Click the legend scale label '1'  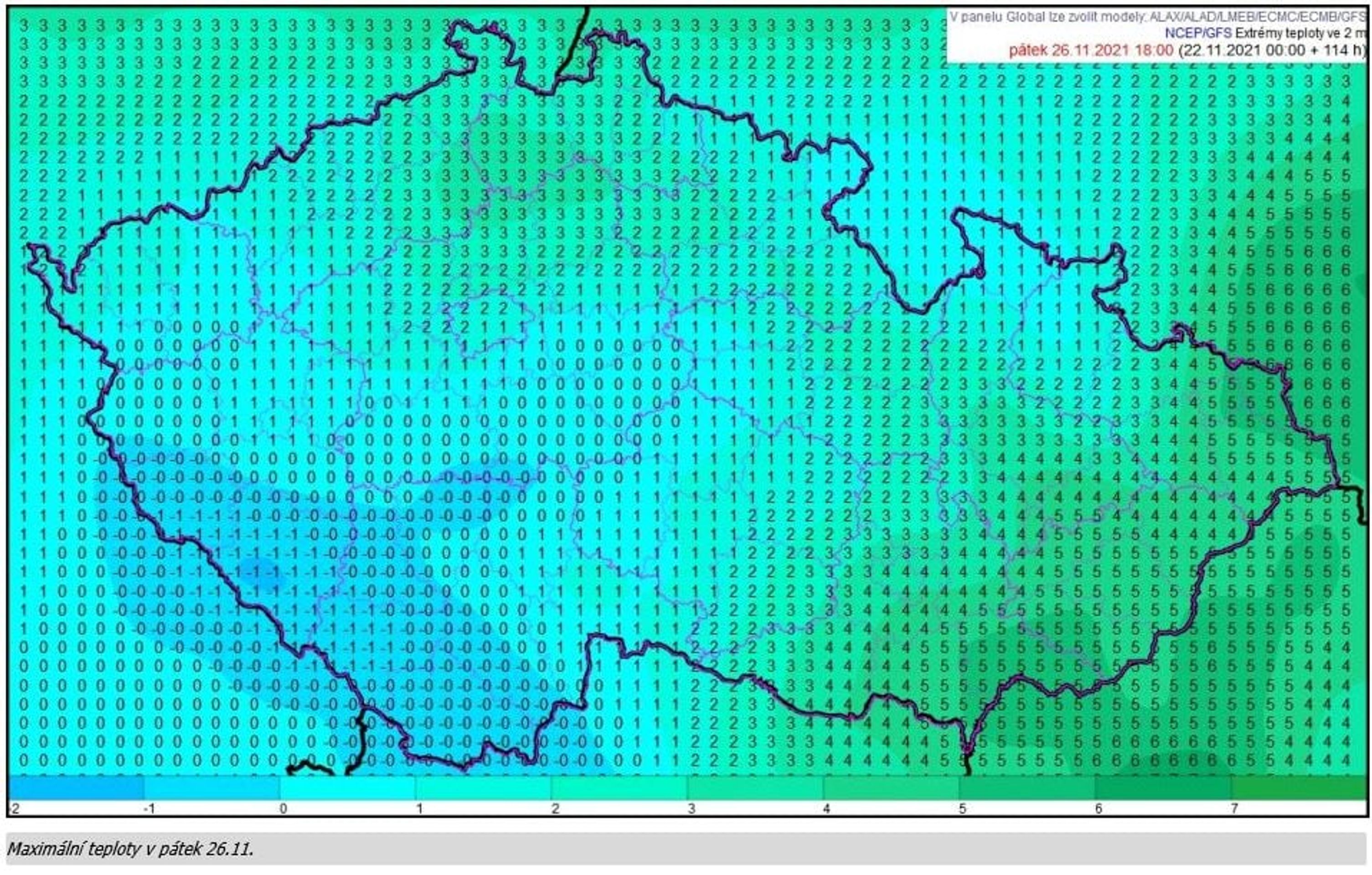(419, 808)
